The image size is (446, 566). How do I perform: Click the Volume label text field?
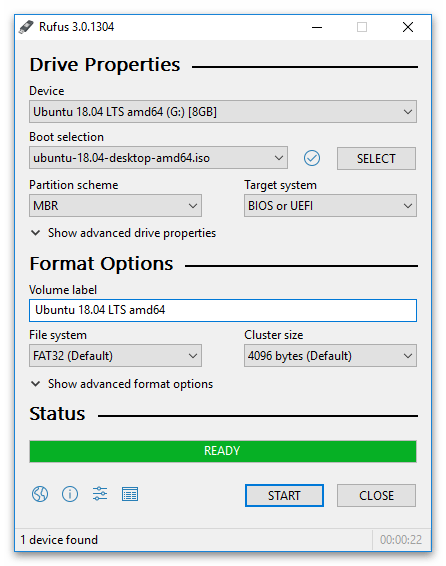coord(223,310)
